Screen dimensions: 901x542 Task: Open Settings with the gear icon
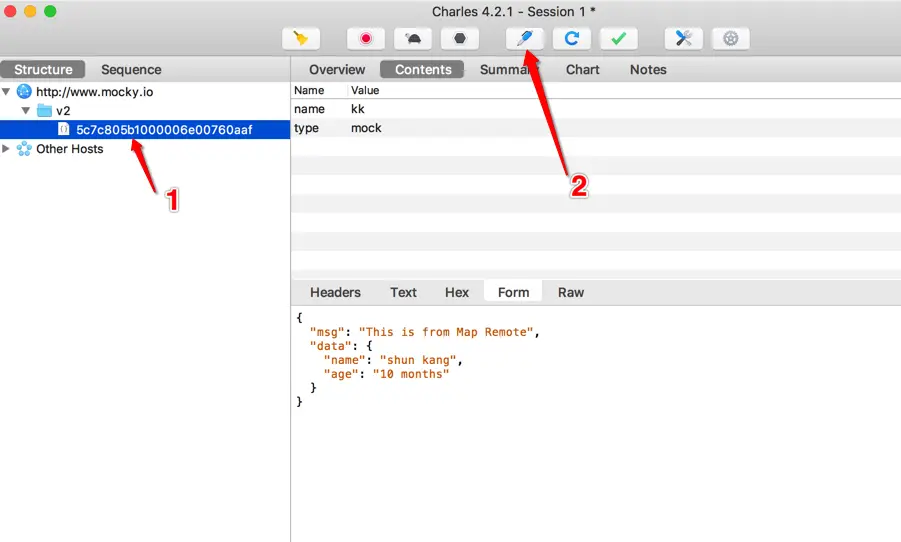tap(730, 39)
